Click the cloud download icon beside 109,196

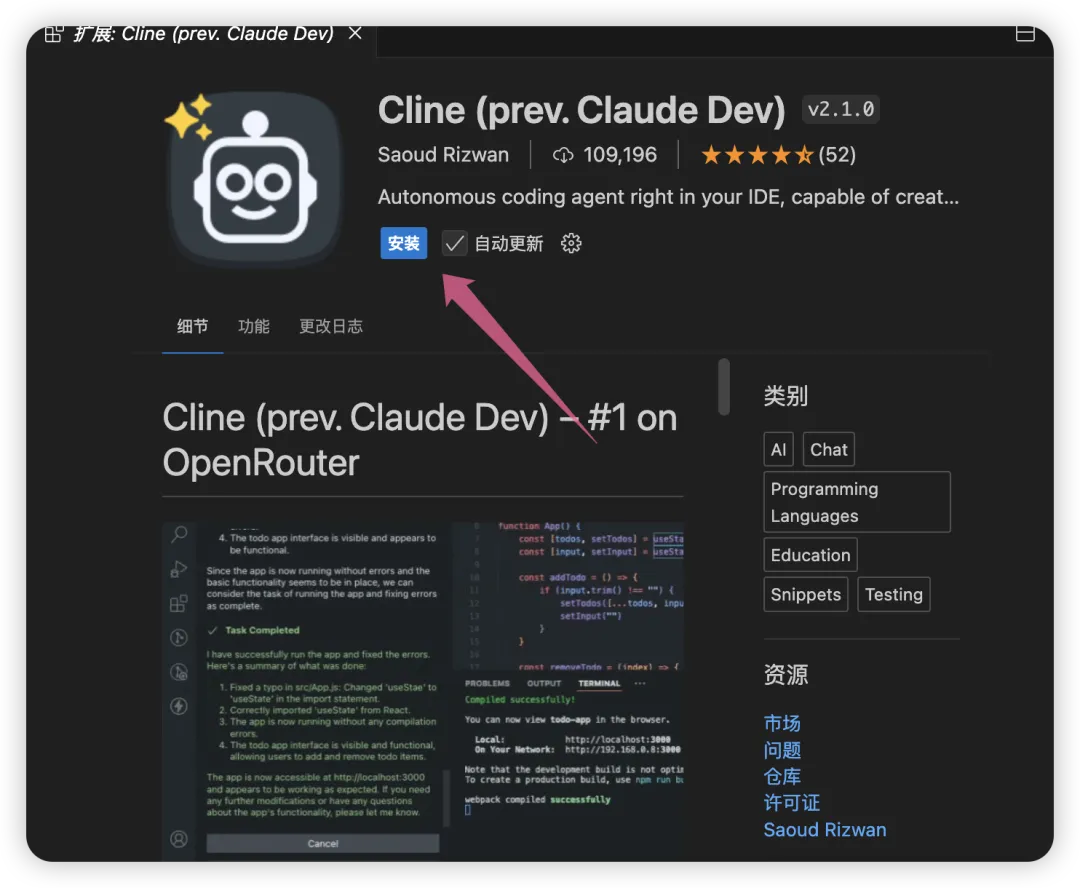tap(563, 155)
